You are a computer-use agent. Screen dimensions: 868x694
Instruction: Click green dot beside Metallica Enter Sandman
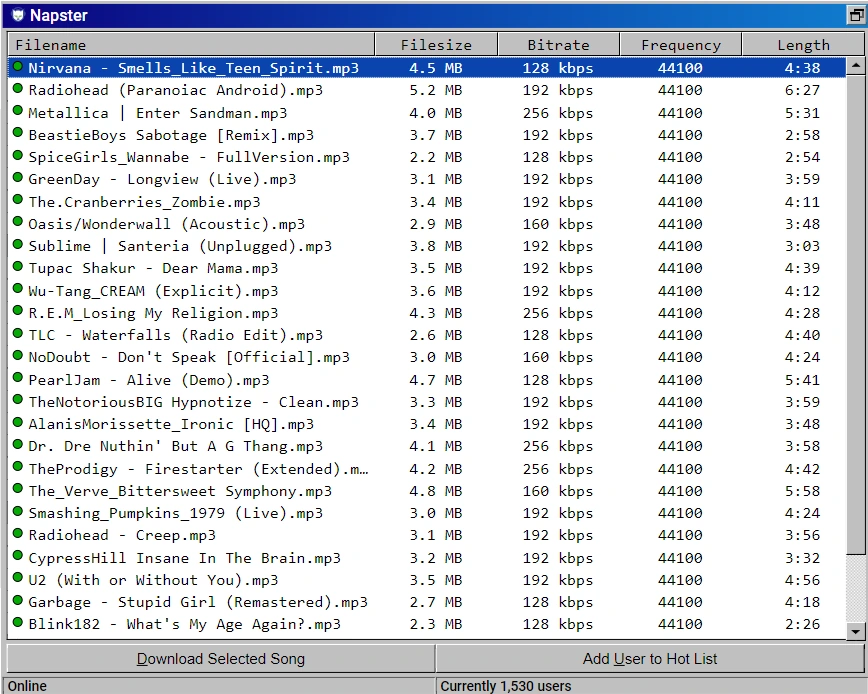pyautogui.click(x=18, y=111)
